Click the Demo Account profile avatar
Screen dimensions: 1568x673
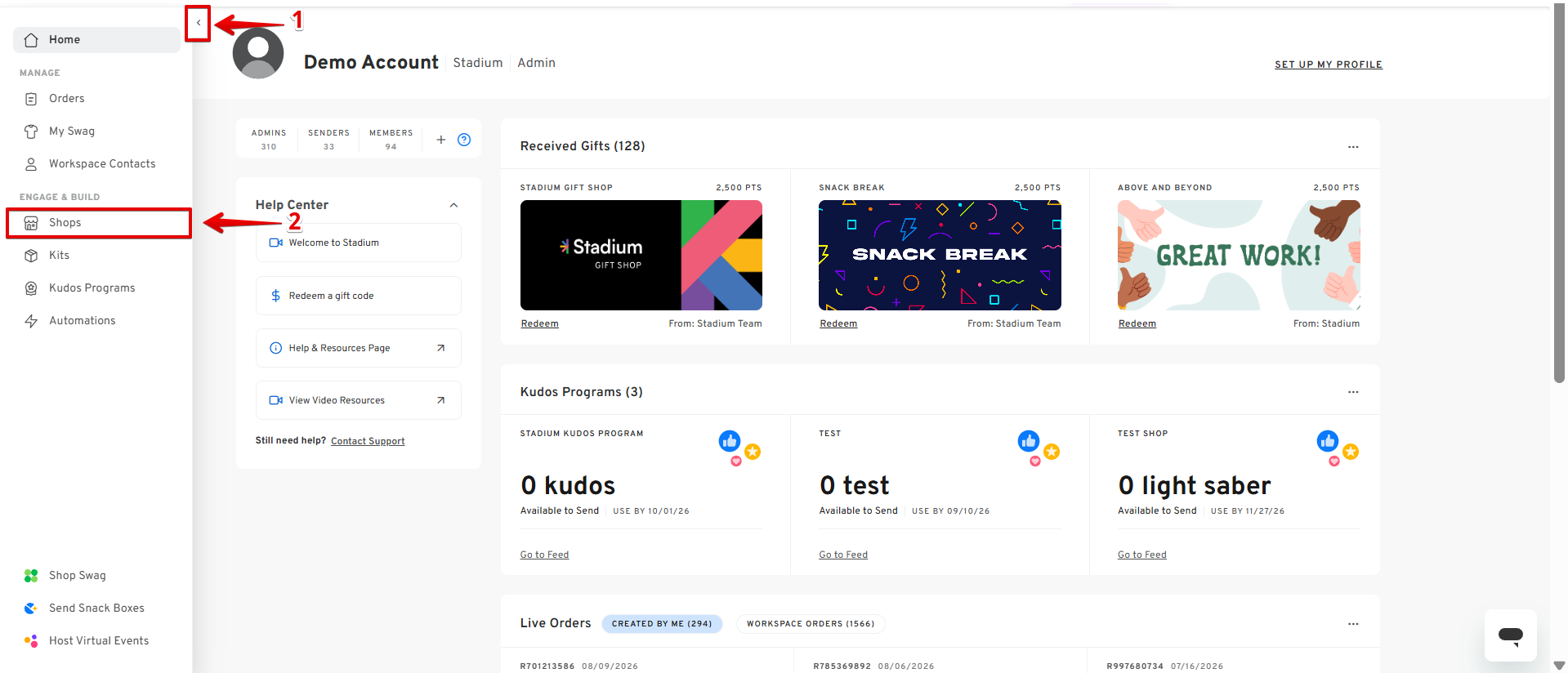click(258, 53)
